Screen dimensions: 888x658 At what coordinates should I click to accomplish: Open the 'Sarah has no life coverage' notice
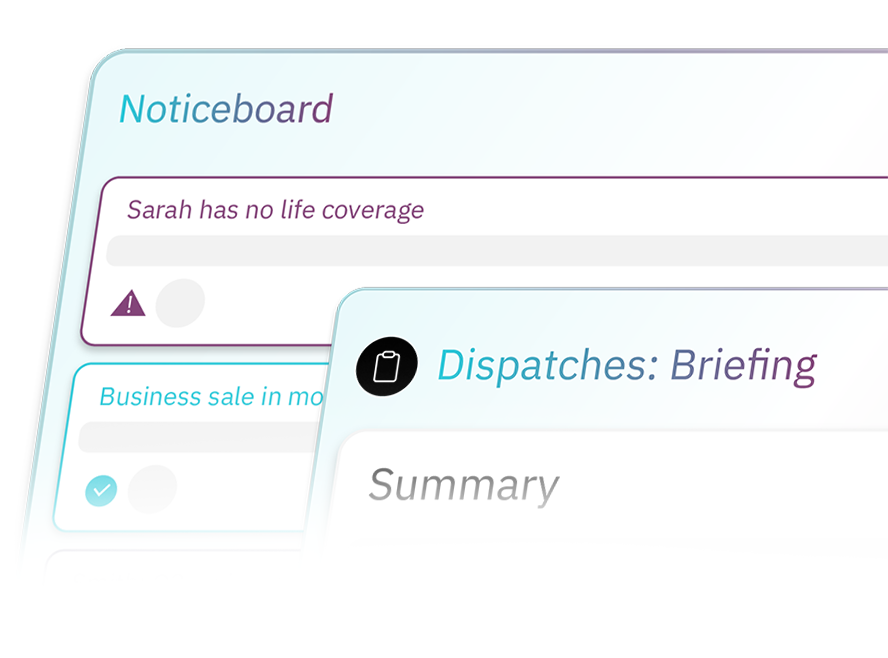pyautogui.click(x=275, y=210)
